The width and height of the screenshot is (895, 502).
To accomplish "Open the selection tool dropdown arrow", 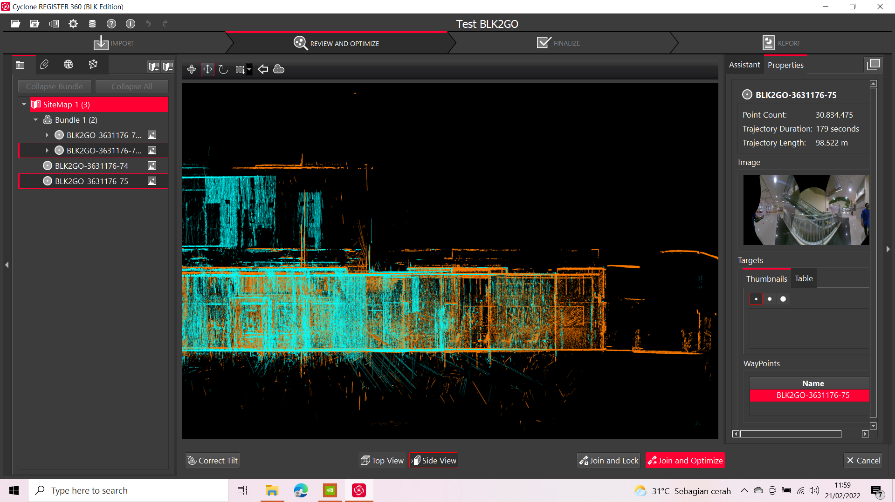I will coord(249,69).
